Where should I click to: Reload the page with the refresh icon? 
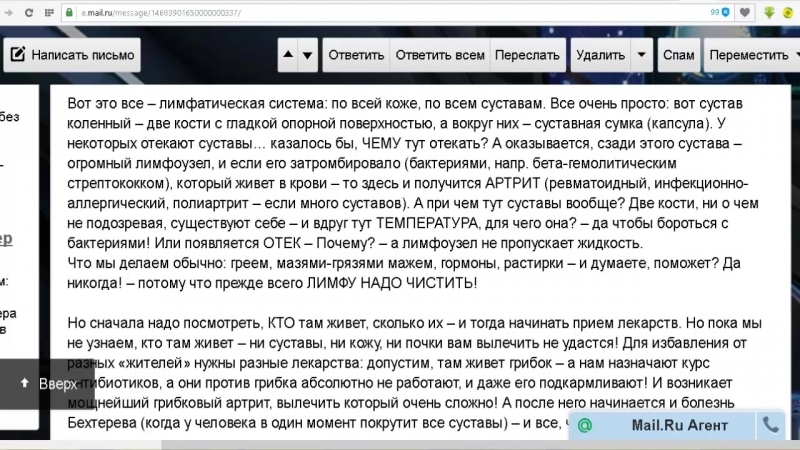coord(29,13)
